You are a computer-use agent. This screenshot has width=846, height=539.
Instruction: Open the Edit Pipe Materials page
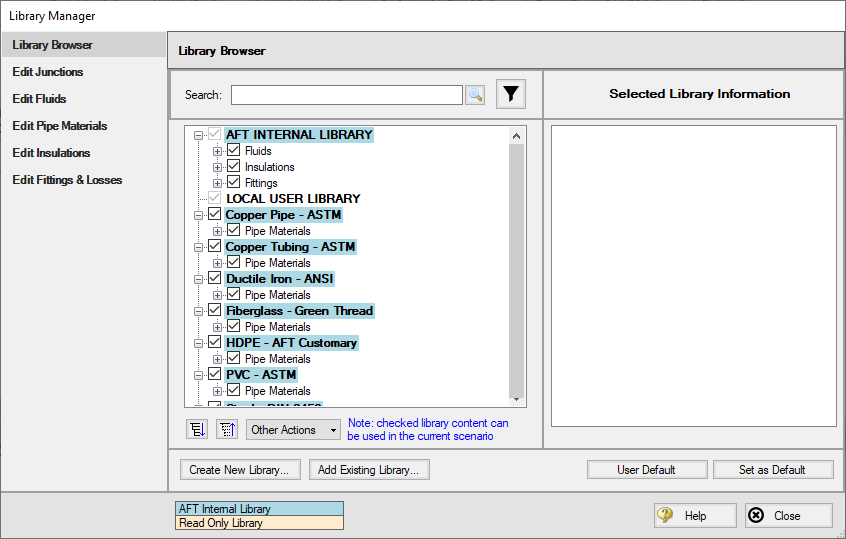tap(60, 126)
